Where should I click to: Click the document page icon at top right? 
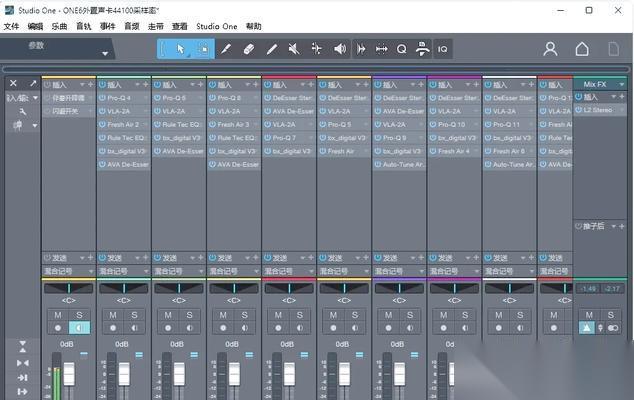pyautogui.click(x=613, y=49)
